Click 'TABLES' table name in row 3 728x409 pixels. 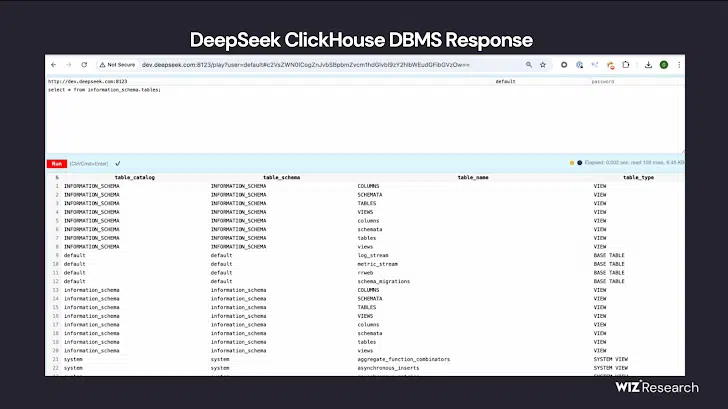coord(367,203)
